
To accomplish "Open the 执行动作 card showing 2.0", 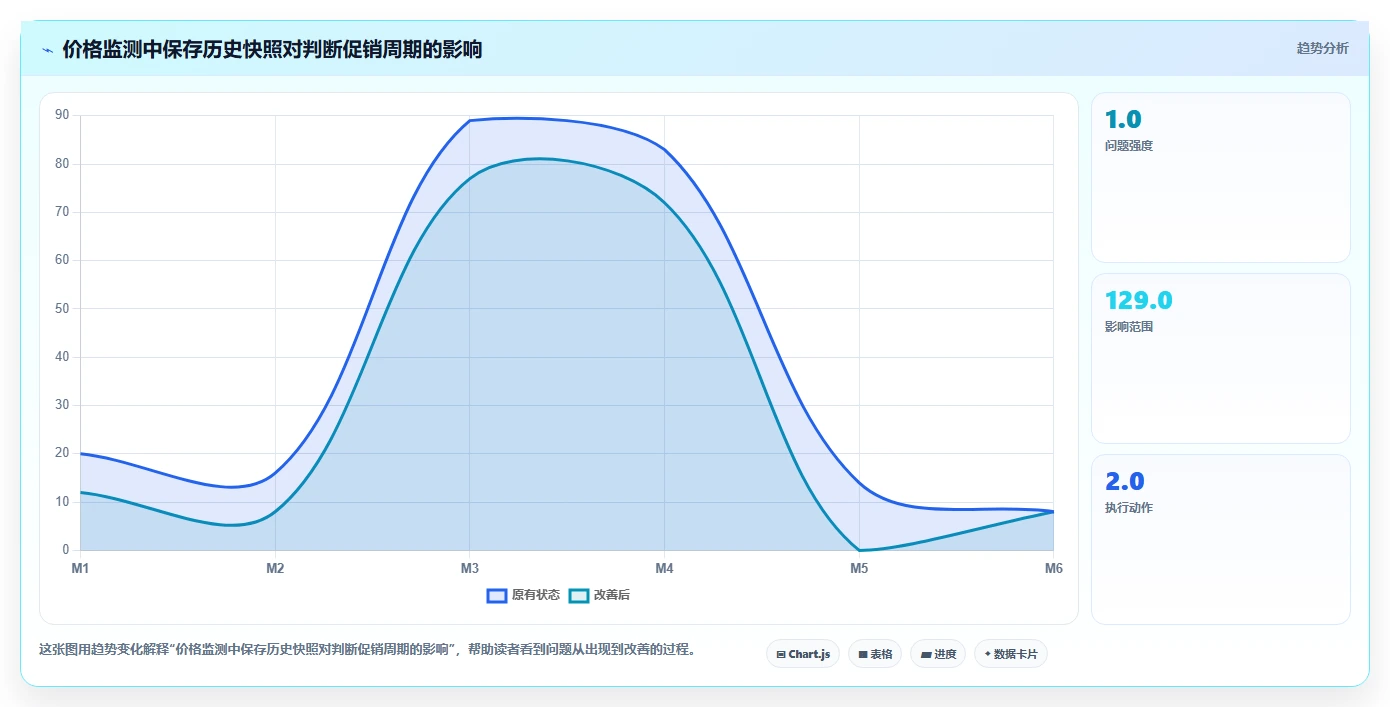I will [1221, 540].
